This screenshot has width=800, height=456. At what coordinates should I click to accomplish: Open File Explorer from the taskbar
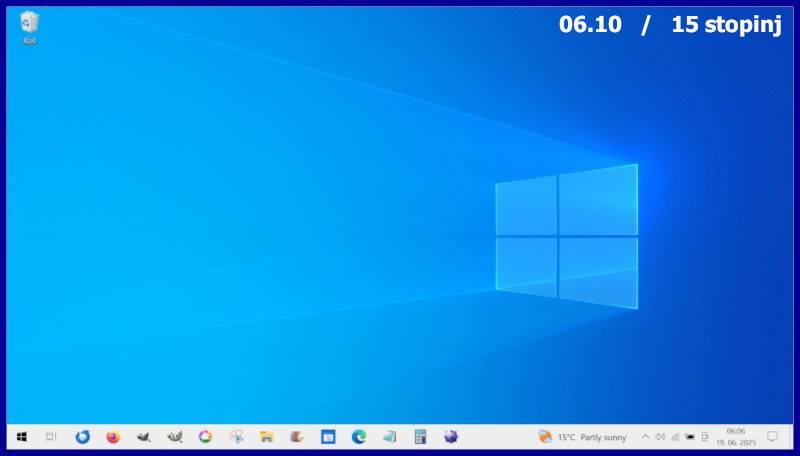(266, 437)
